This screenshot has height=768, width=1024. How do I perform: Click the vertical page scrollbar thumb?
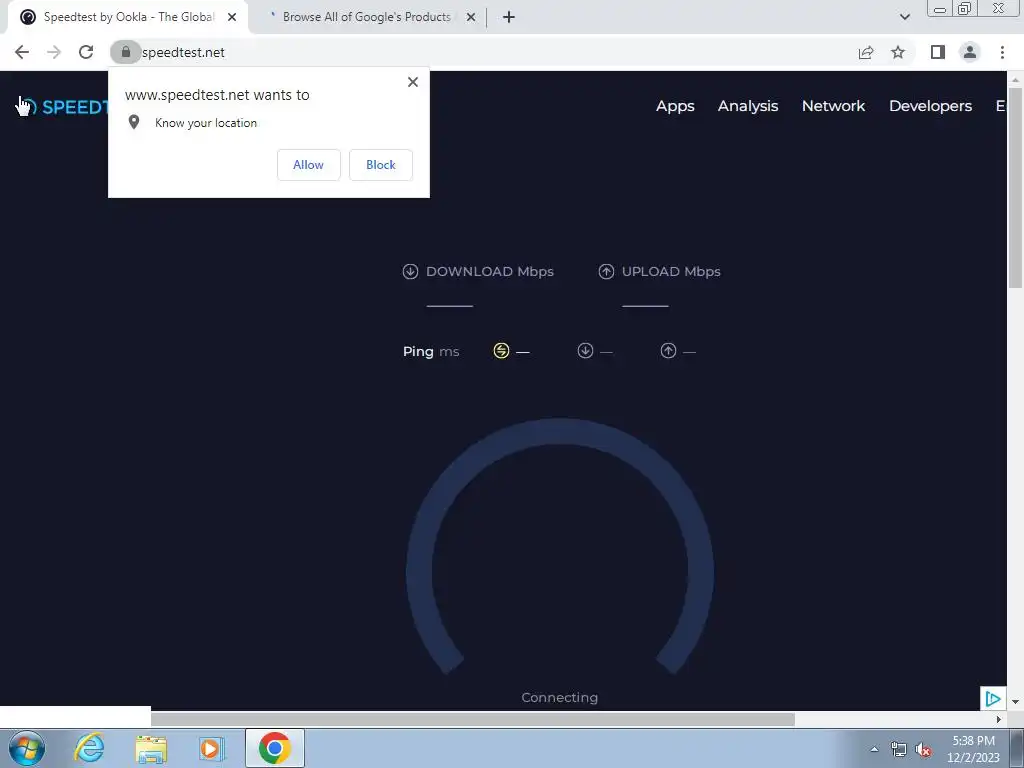[1015, 187]
